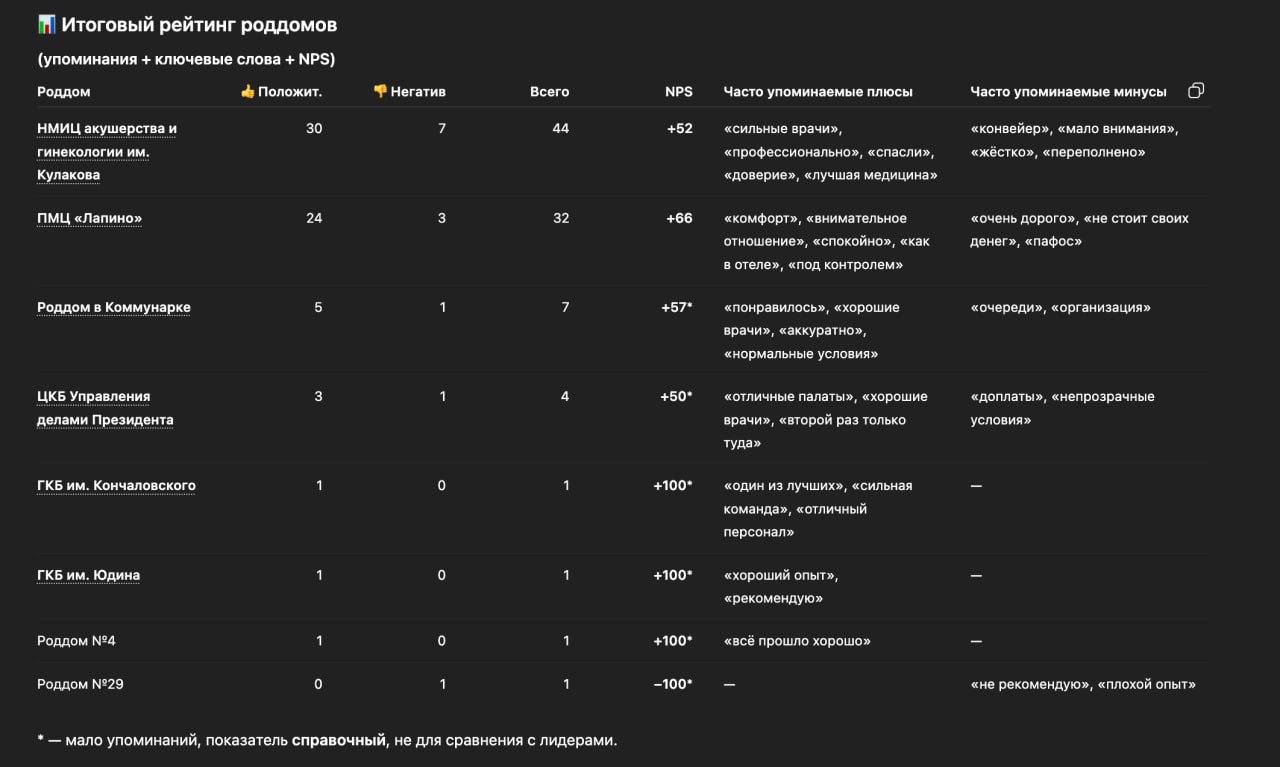Viewport: 1280px width, 767px height.
Task: Select NPS +100* in the Кончаловского row
Action: click(673, 486)
